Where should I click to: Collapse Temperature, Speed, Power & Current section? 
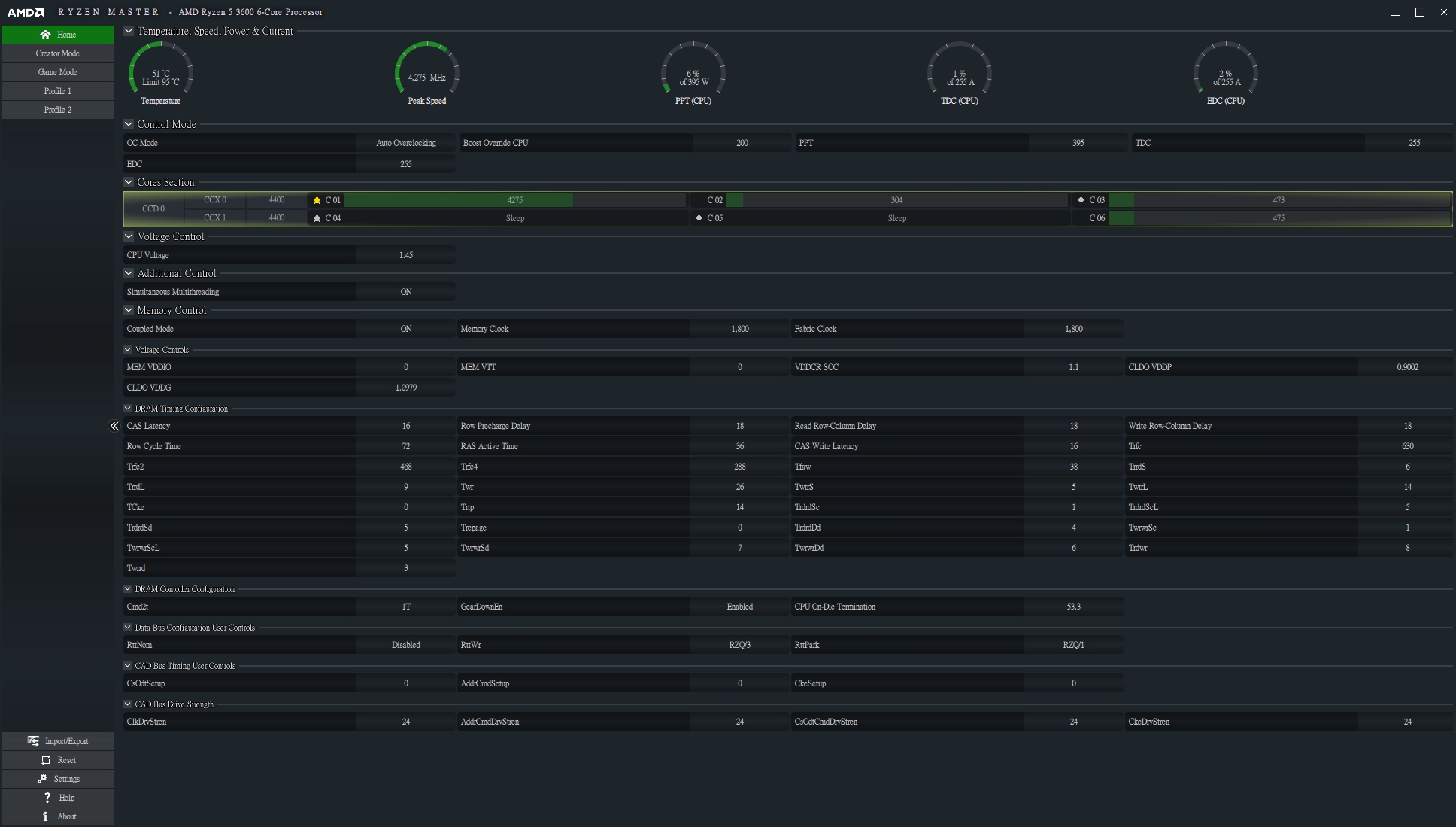129,31
